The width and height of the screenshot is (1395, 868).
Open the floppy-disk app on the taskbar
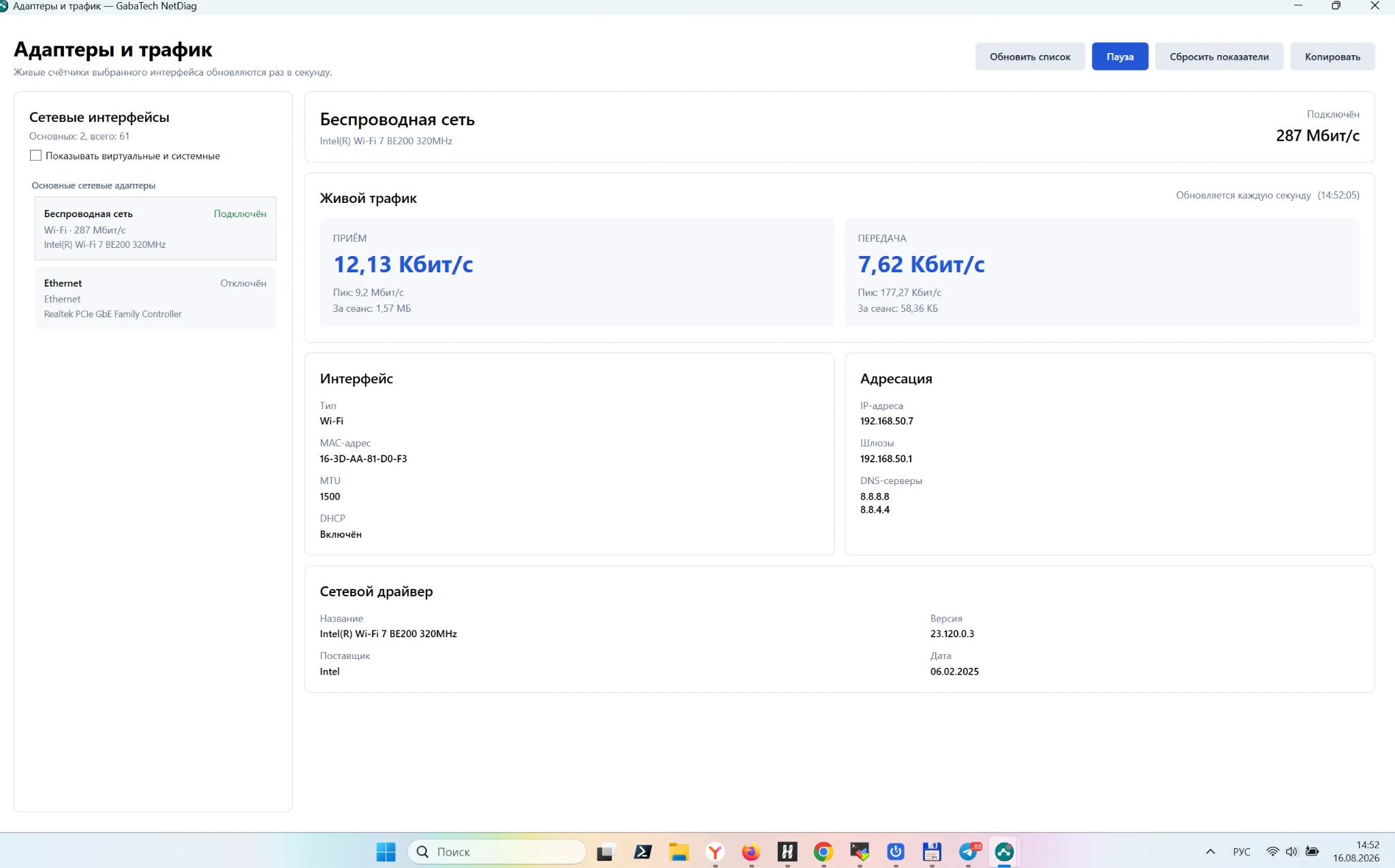[932, 852]
